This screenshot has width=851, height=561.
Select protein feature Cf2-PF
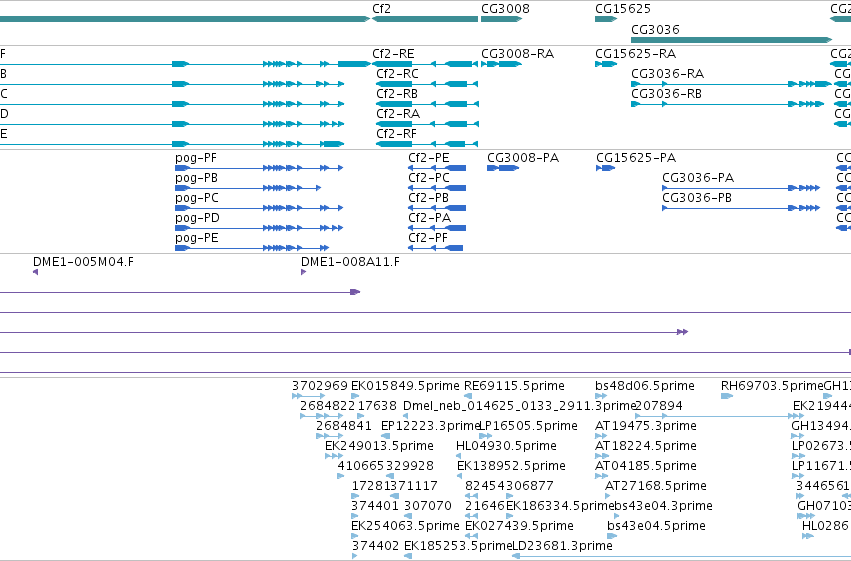[x=436, y=248]
